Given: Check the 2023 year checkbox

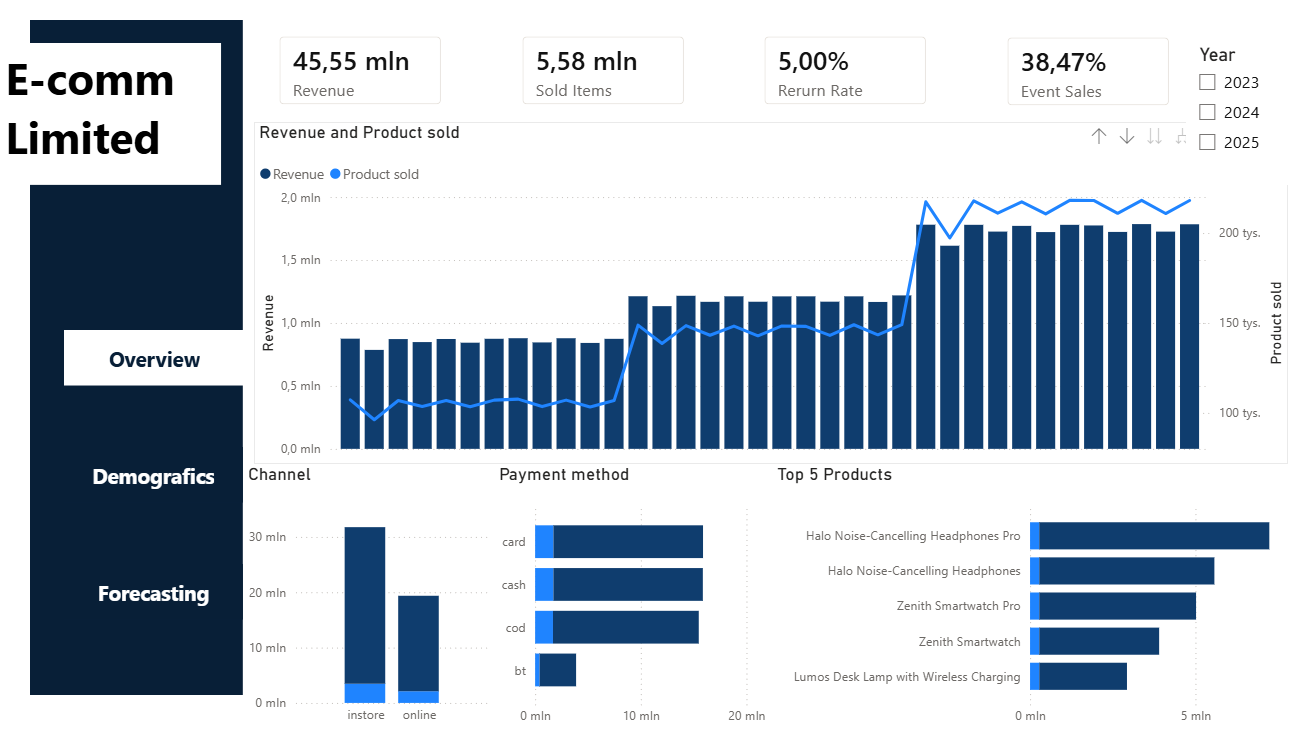Looking at the screenshot, I should click(1207, 82).
